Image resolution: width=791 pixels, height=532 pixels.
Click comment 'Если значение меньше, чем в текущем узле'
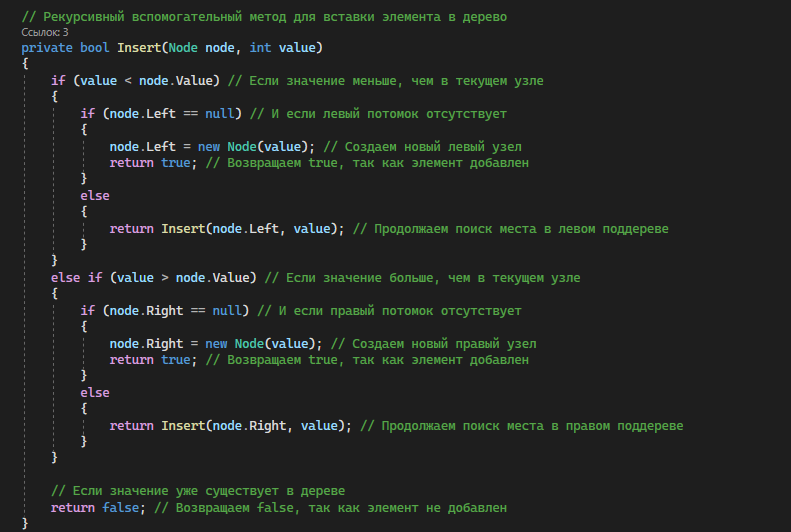pyautogui.click(x=397, y=81)
